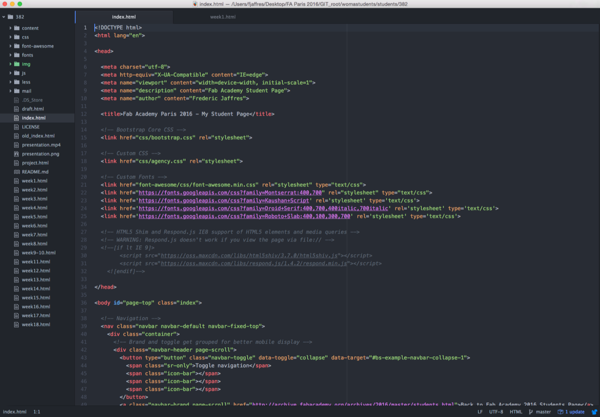Open week13.html in the file tree
The image size is (600, 417).
coord(36,280)
